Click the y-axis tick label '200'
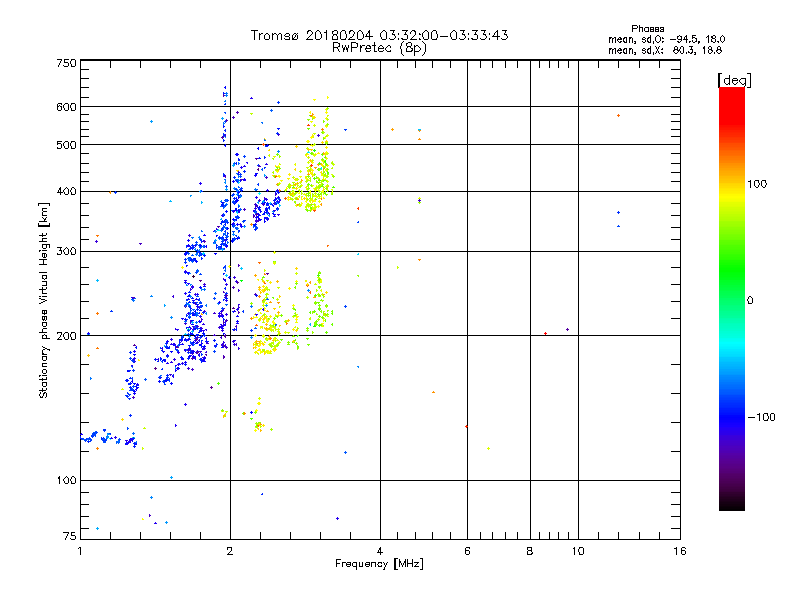 pos(66,336)
